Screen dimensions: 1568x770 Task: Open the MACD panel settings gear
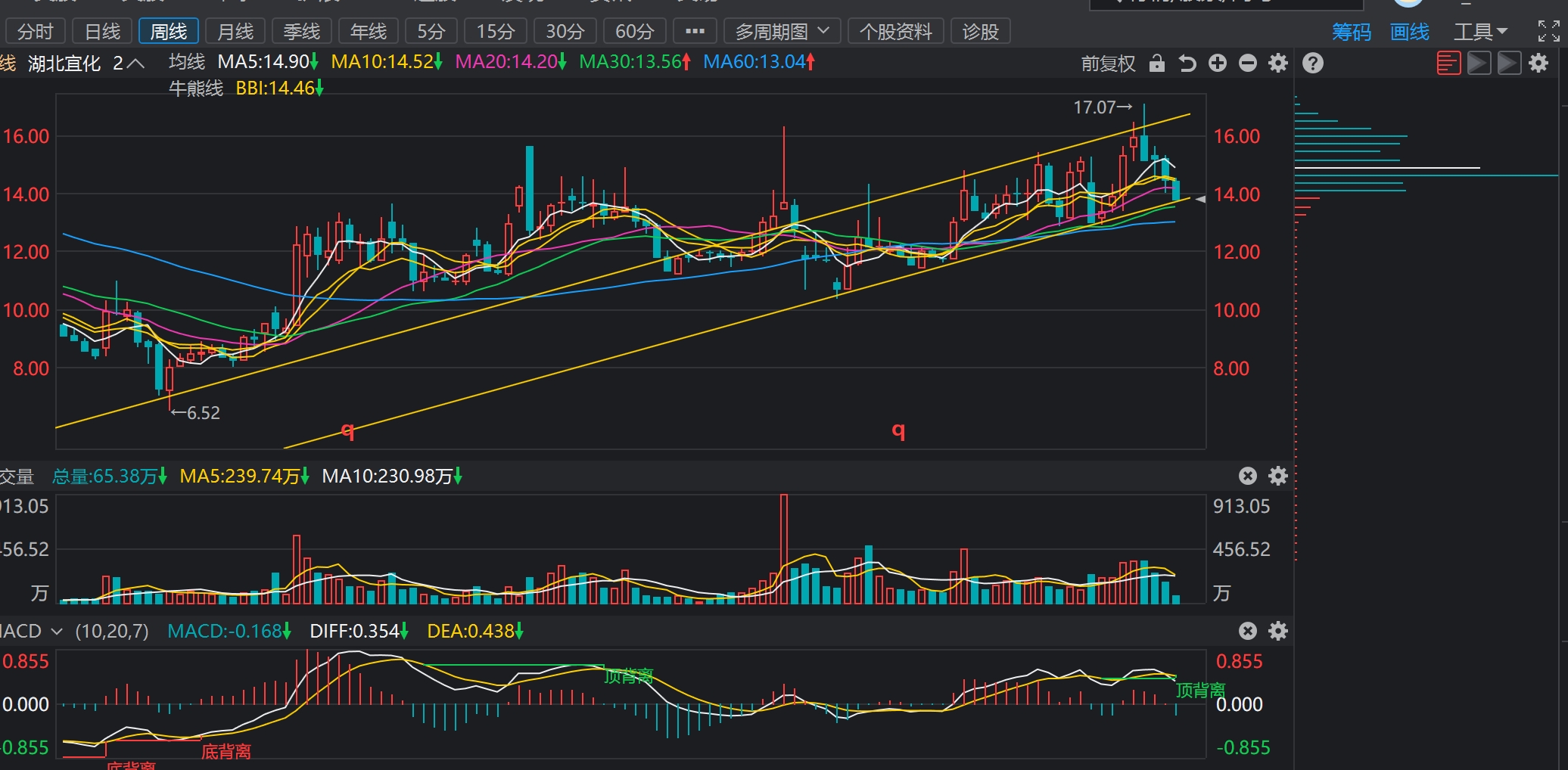(1278, 631)
